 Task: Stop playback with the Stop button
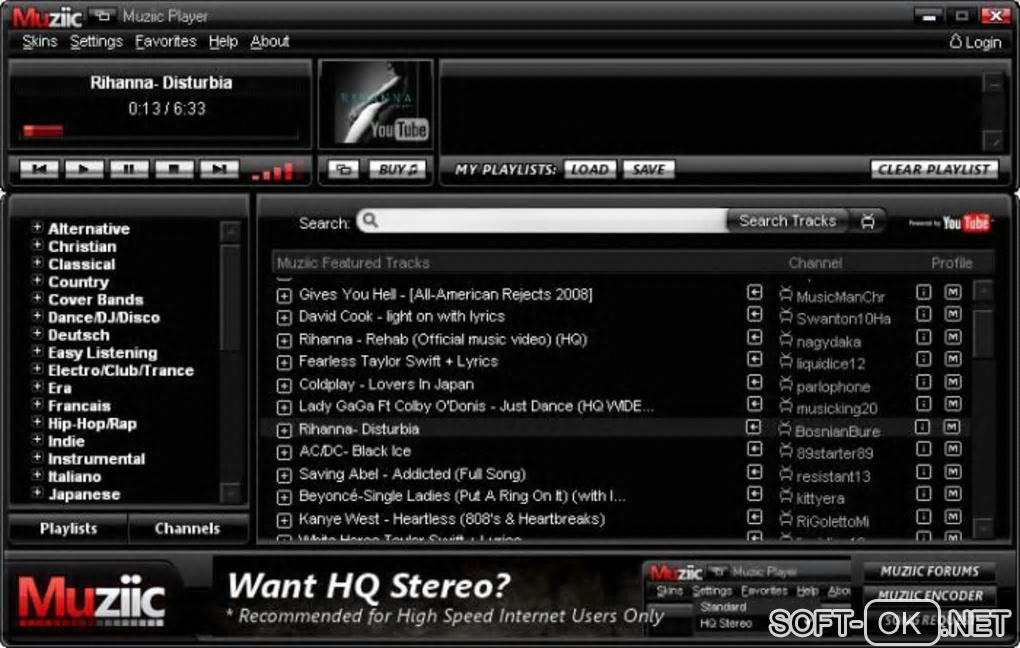174,169
